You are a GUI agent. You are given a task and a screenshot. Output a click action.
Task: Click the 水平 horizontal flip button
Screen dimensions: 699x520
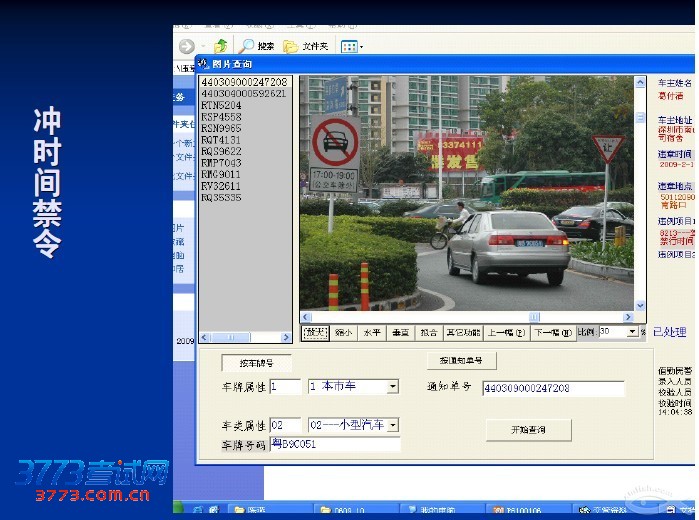[x=372, y=333]
